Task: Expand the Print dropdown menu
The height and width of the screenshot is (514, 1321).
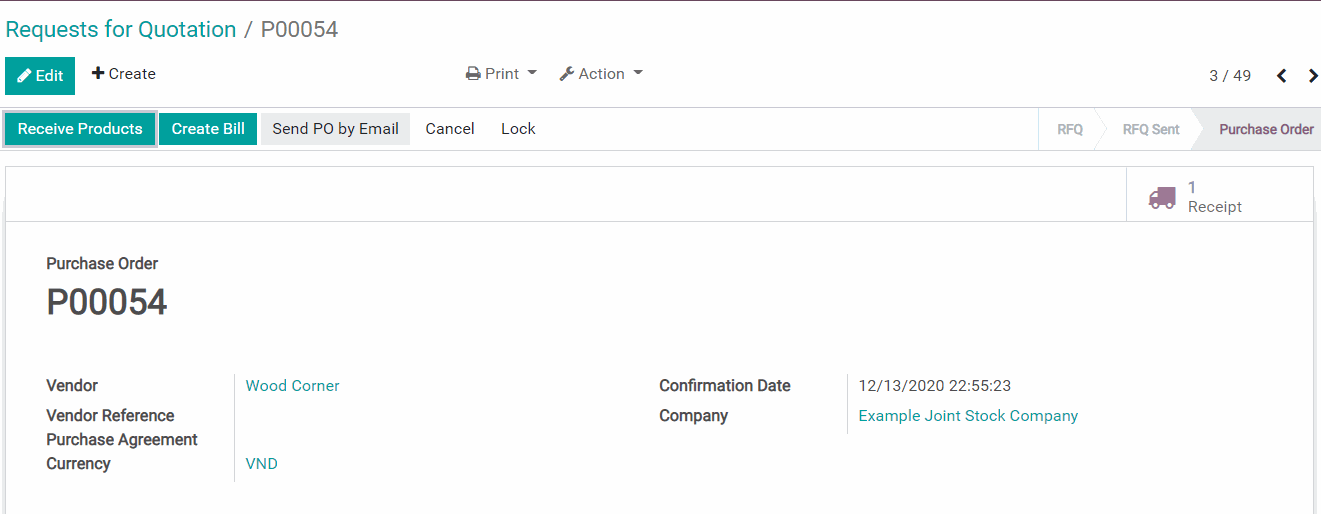Action: pos(502,74)
